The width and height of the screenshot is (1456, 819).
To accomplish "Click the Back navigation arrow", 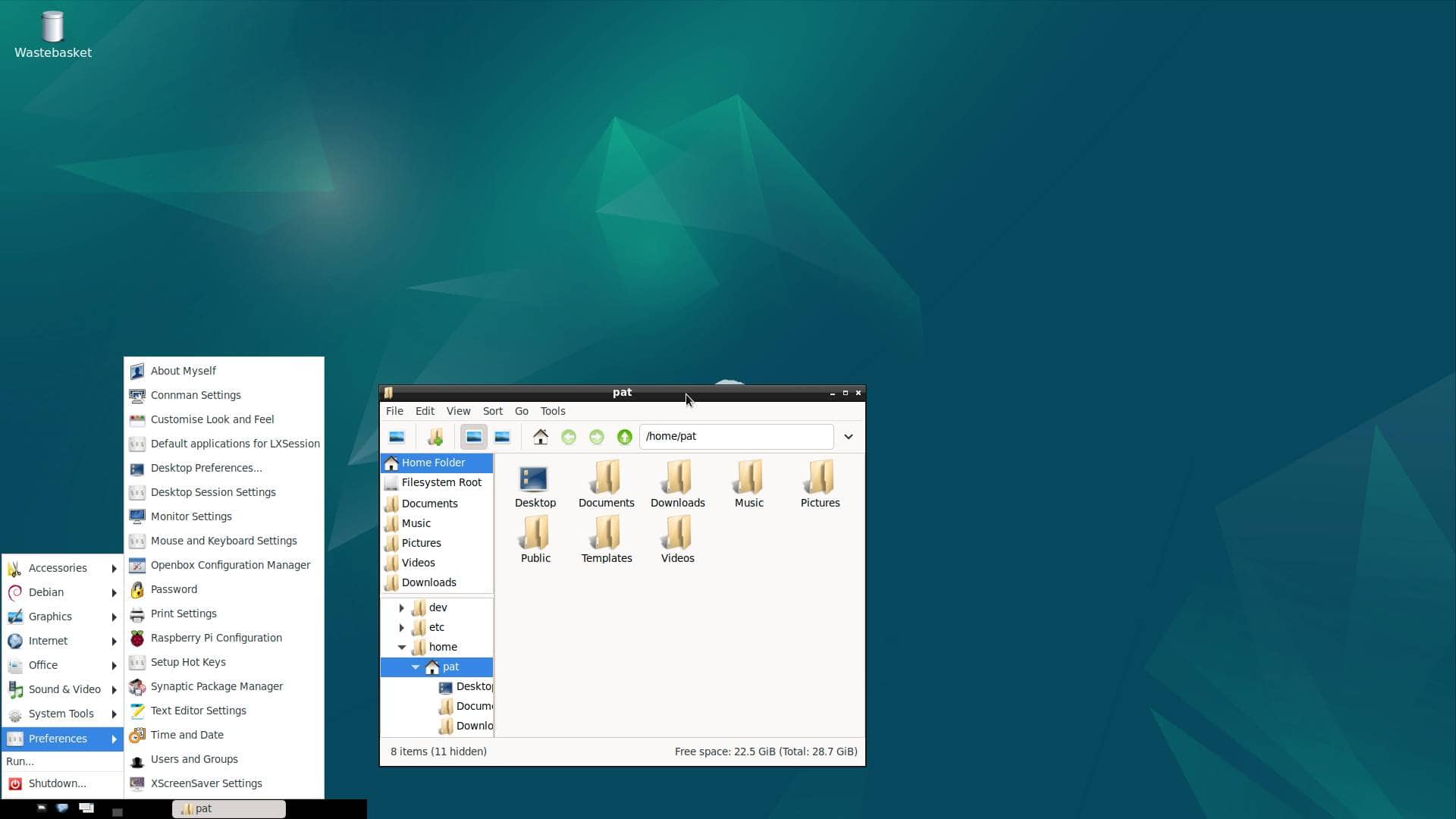I will 569,437.
